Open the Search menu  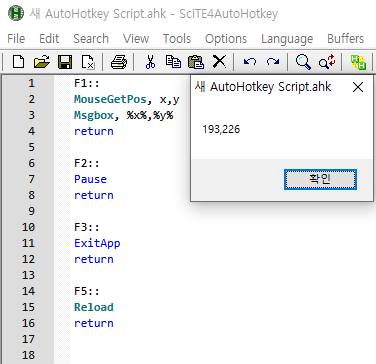coord(91,39)
